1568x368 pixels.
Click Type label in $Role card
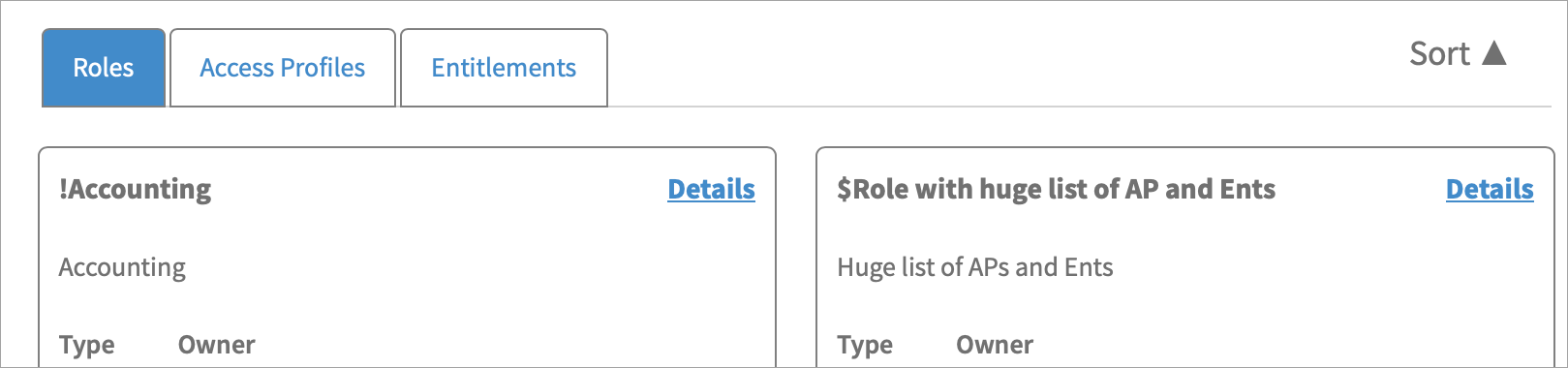865,345
